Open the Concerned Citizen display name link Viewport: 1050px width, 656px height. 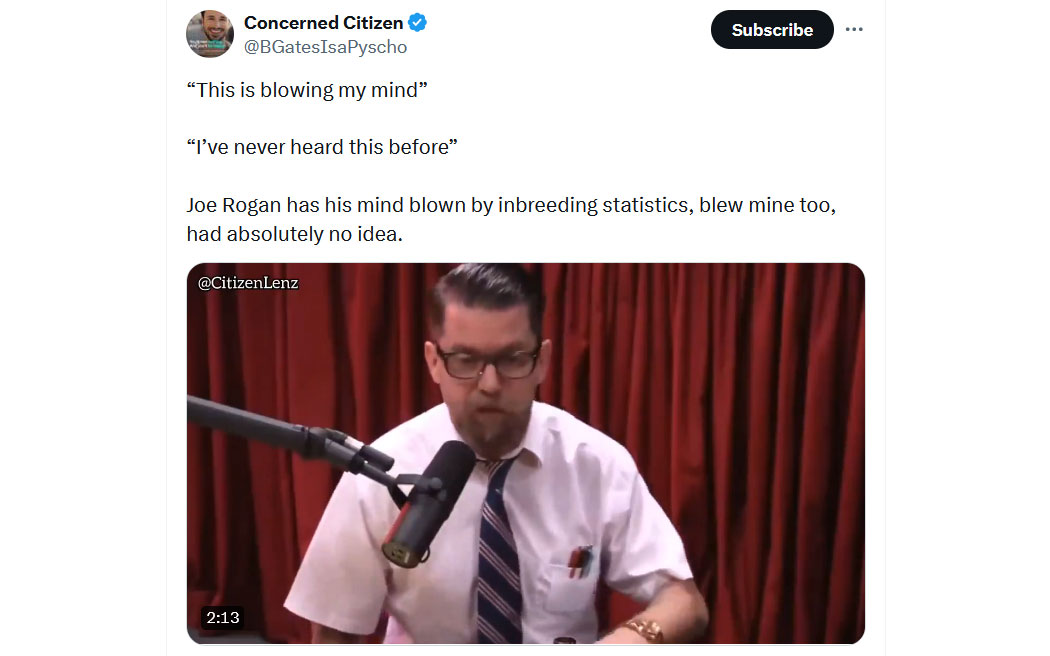click(x=323, y=23)
